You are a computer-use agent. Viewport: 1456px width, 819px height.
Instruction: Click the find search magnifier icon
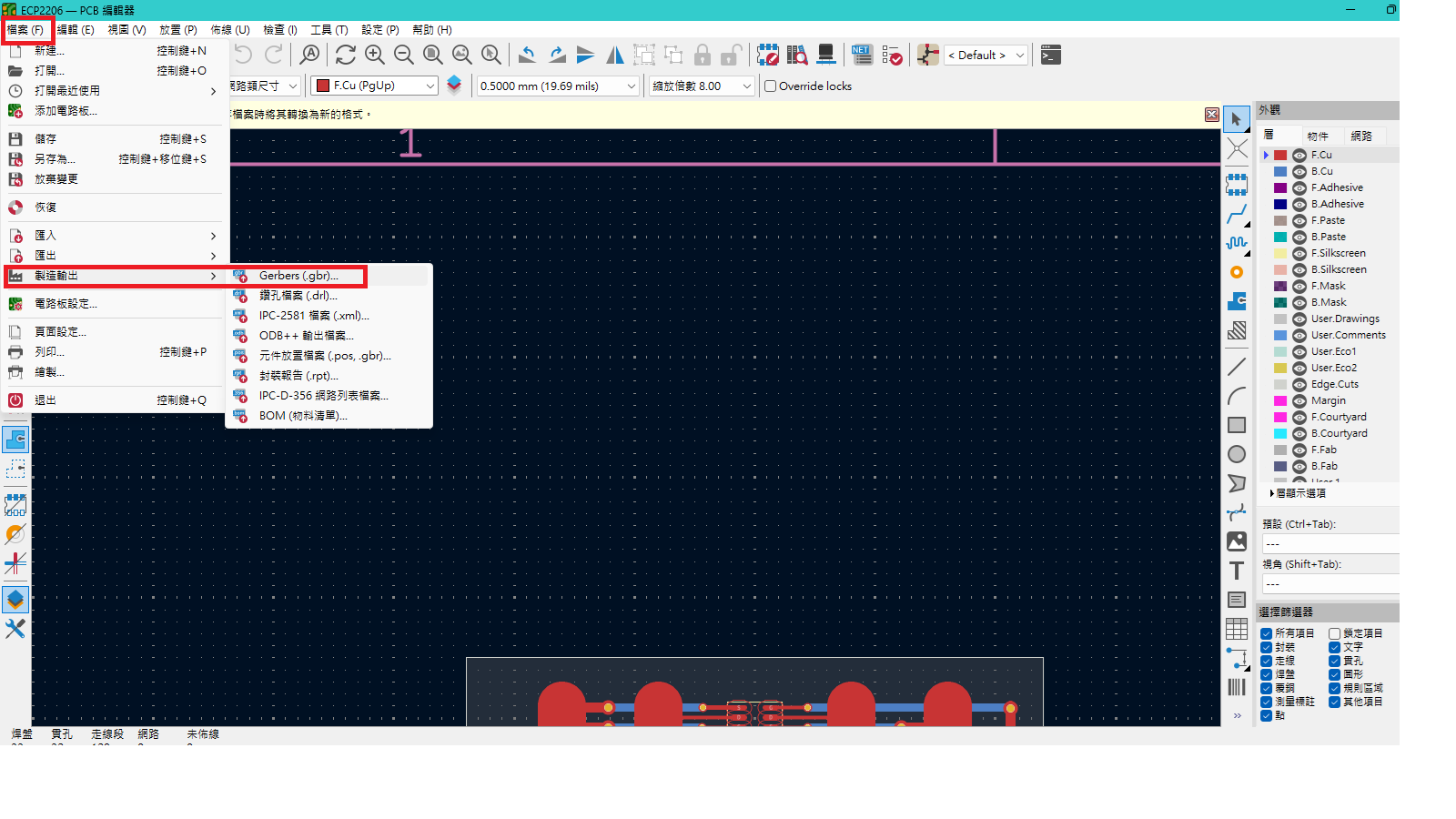tap(310, 55)
